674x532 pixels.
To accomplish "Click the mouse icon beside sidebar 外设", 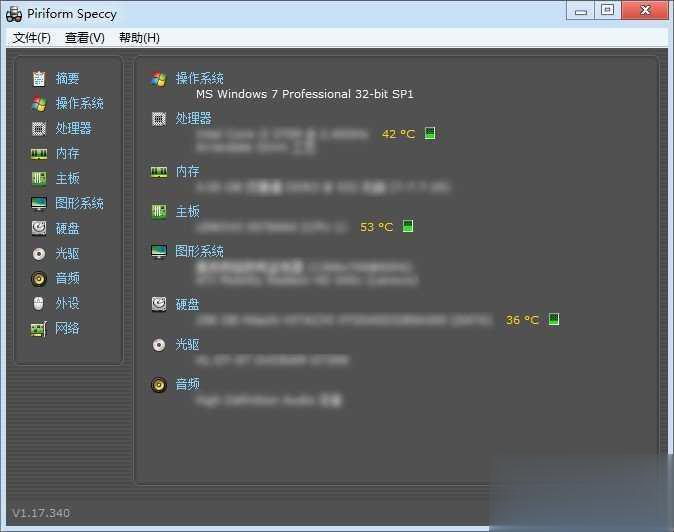I will point(39,303).
